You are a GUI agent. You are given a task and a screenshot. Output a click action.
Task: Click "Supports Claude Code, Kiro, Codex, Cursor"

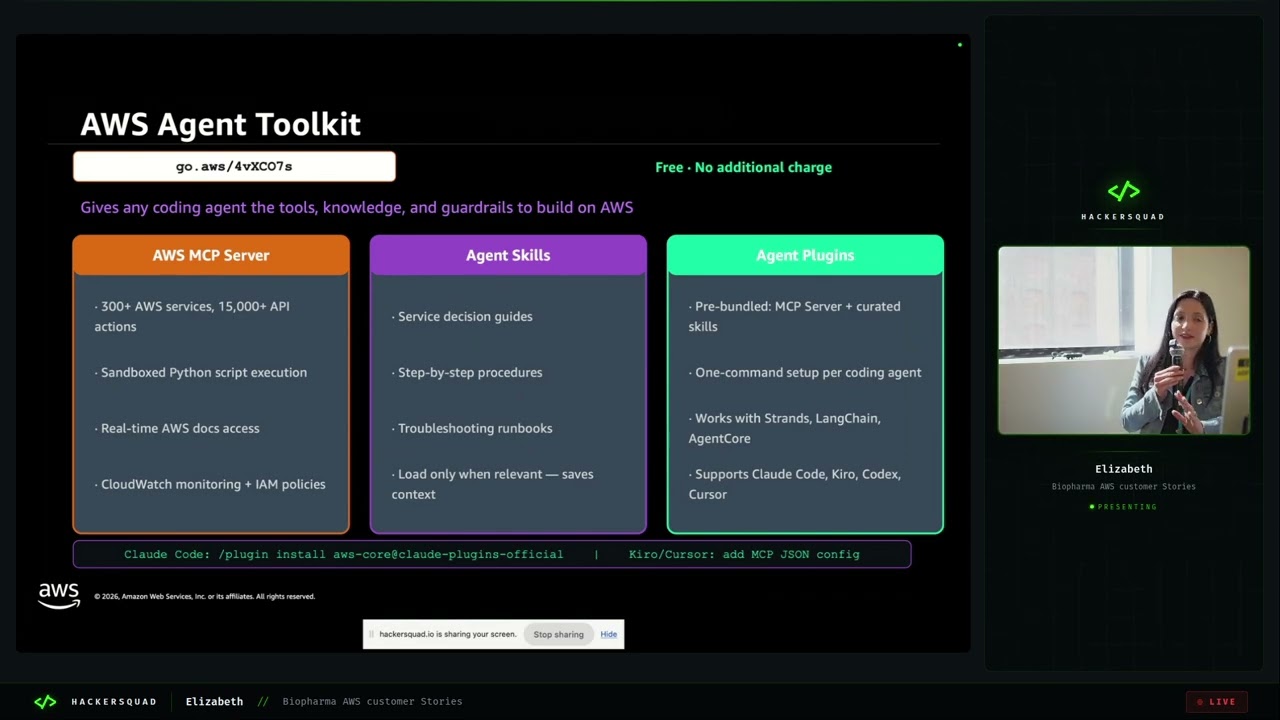click(x=794, y=484)
